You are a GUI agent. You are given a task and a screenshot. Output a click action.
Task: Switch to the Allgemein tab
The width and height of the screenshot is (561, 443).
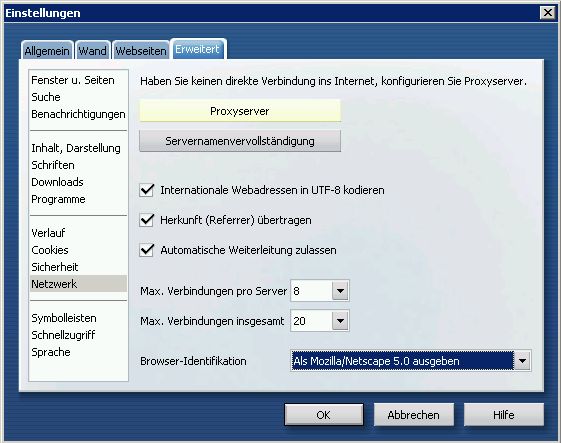click(47, 51)
